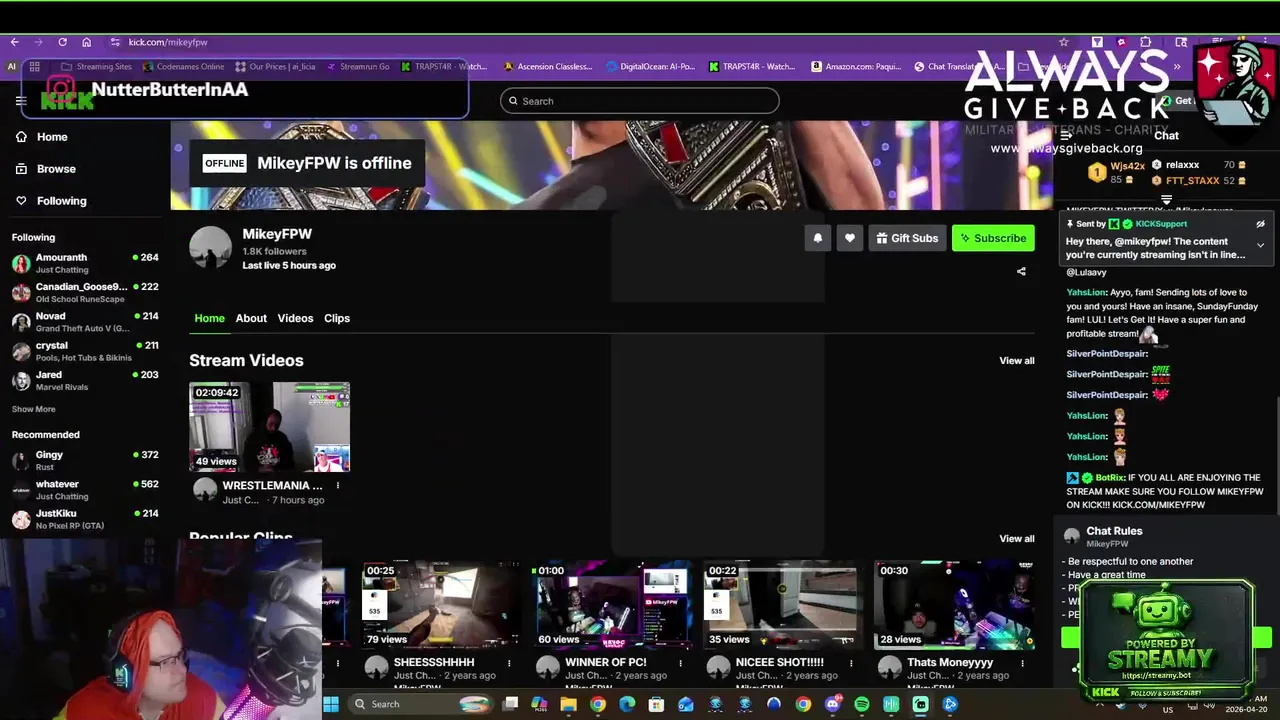Toggle follow with the heart icon
1280x720 pixels.
coord(850,238)
